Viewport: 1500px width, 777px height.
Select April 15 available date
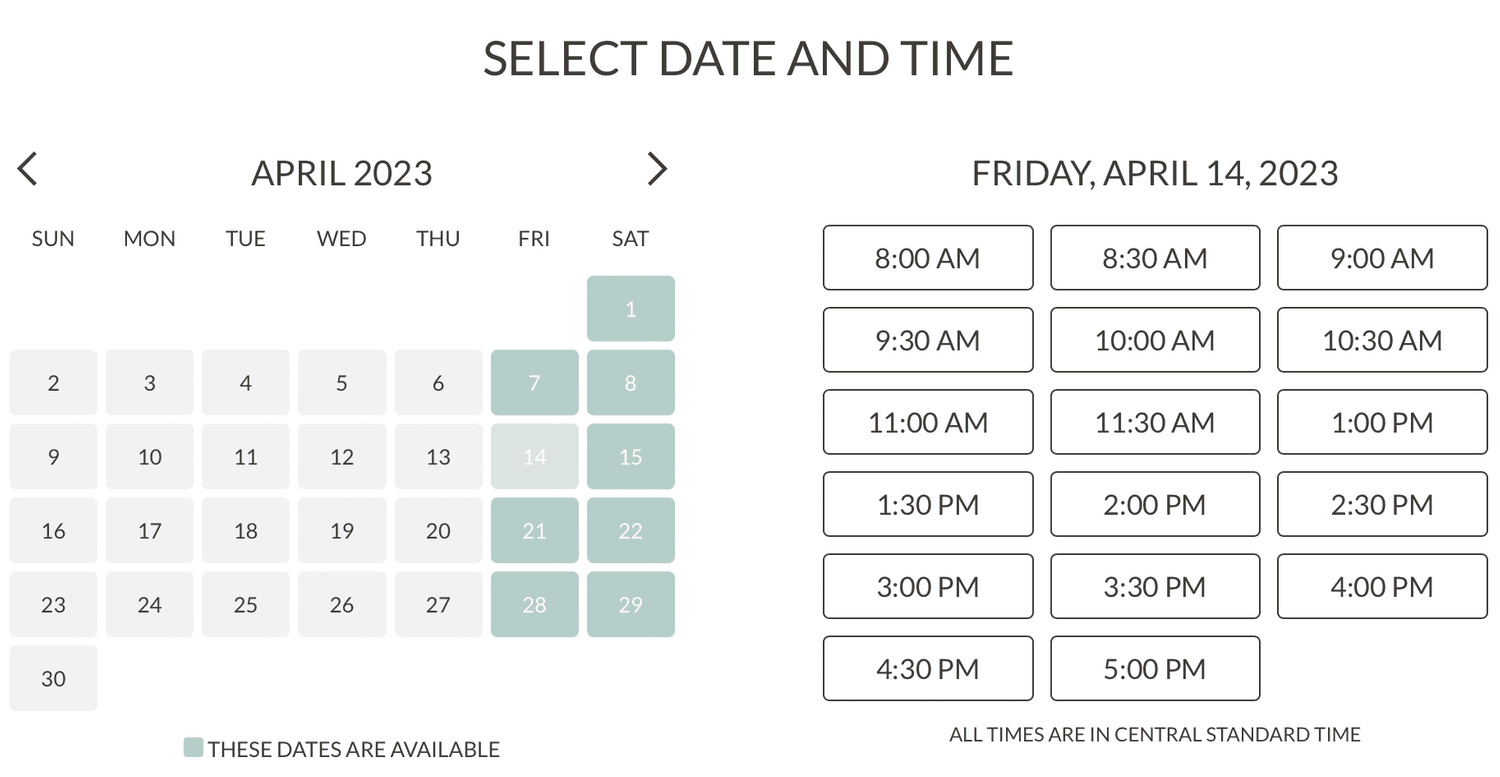click(x=630, y=457)
